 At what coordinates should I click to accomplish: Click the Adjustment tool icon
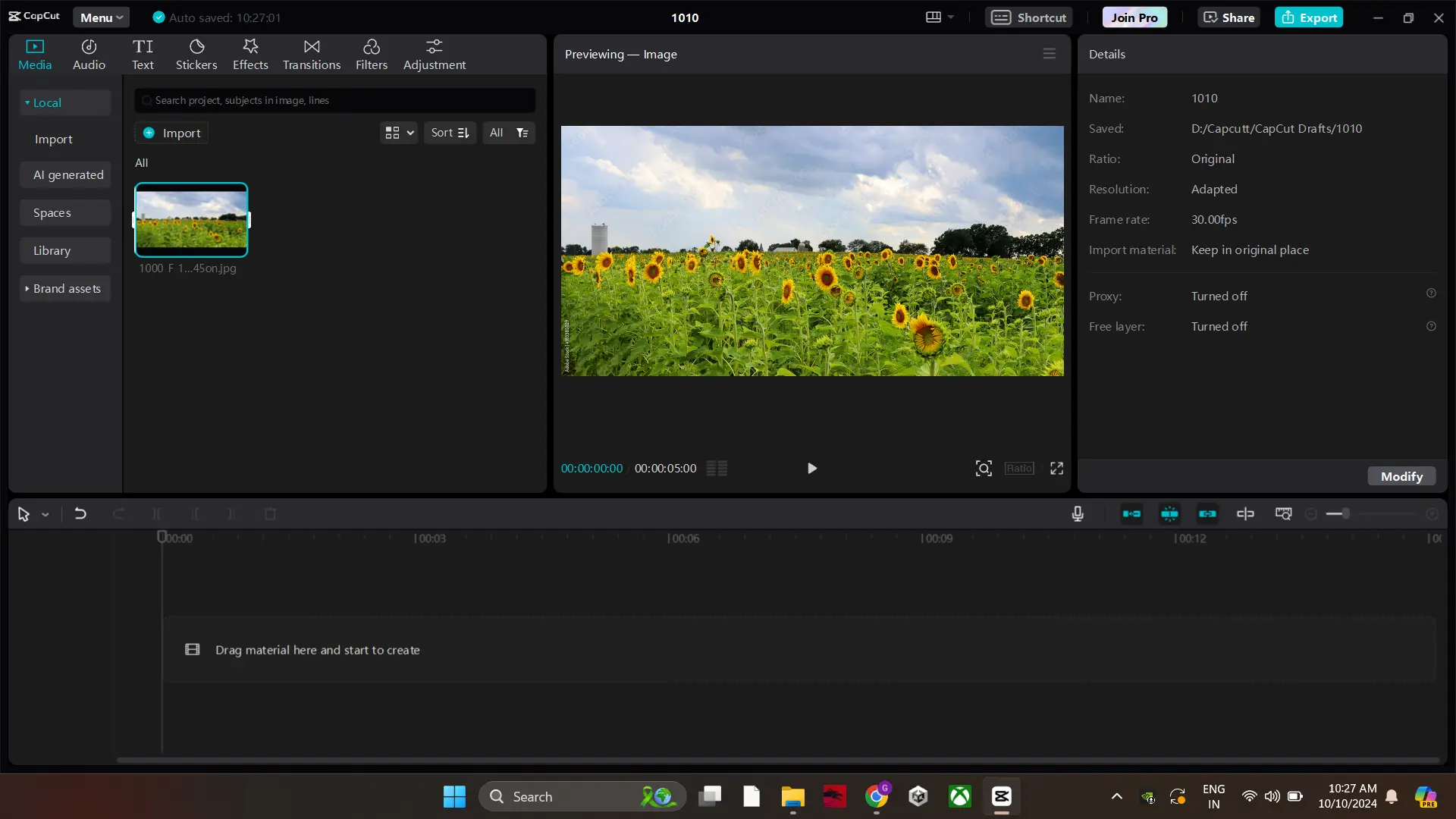[435, 53]
